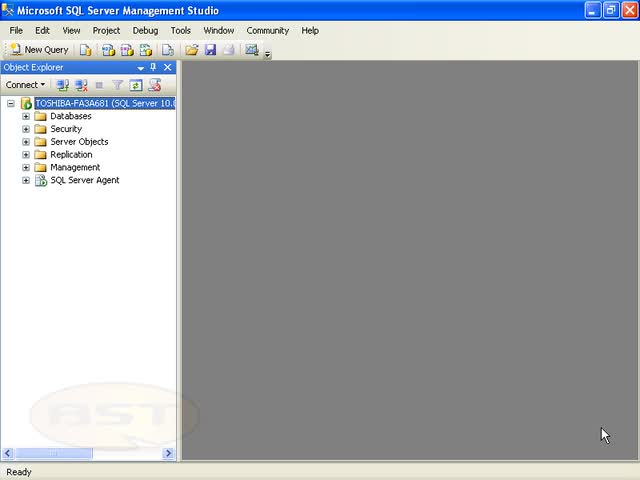Click the server instance icon
The image size is (640, 480).
coord(26,103)
